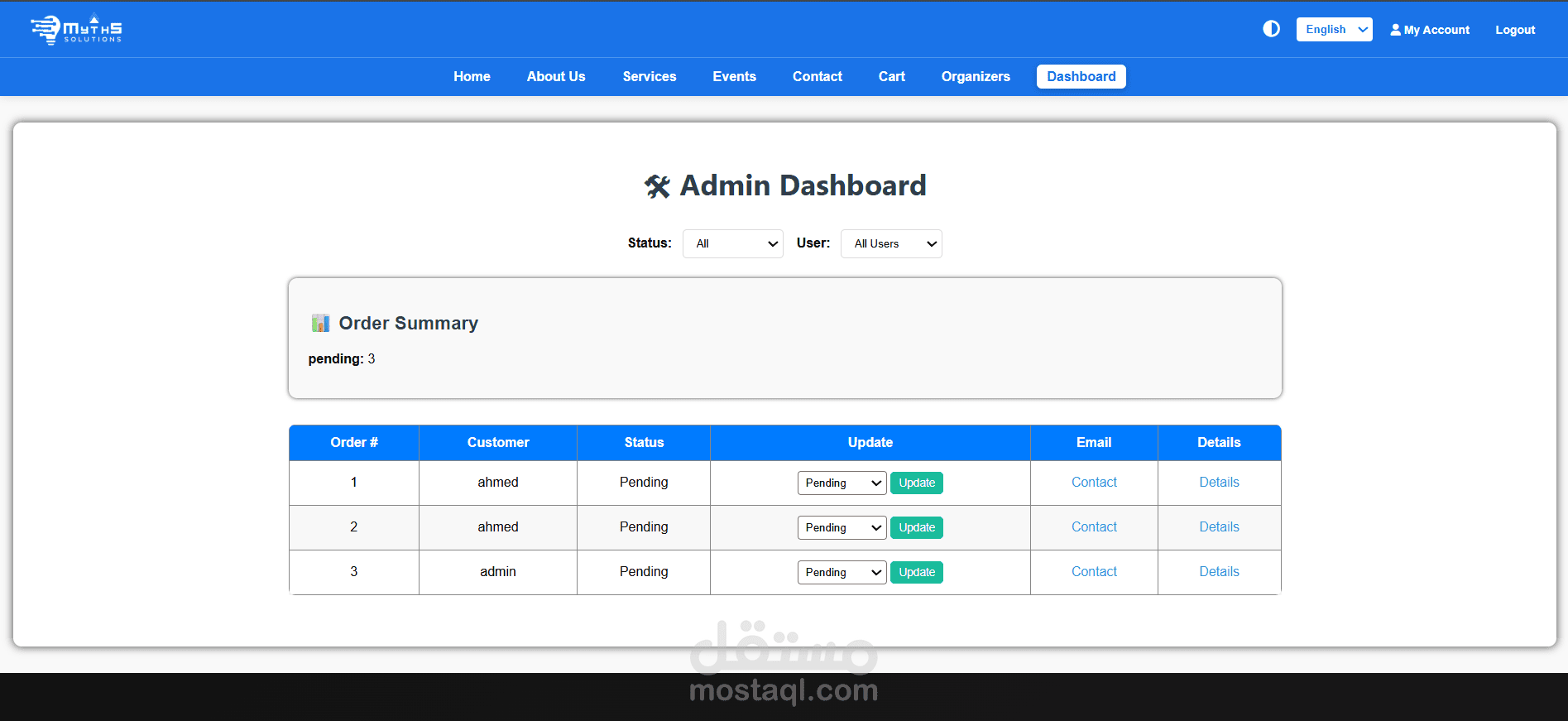Open the Status filter dropdown
This screenshot has height=721, width=1568.
click(733, 243)
